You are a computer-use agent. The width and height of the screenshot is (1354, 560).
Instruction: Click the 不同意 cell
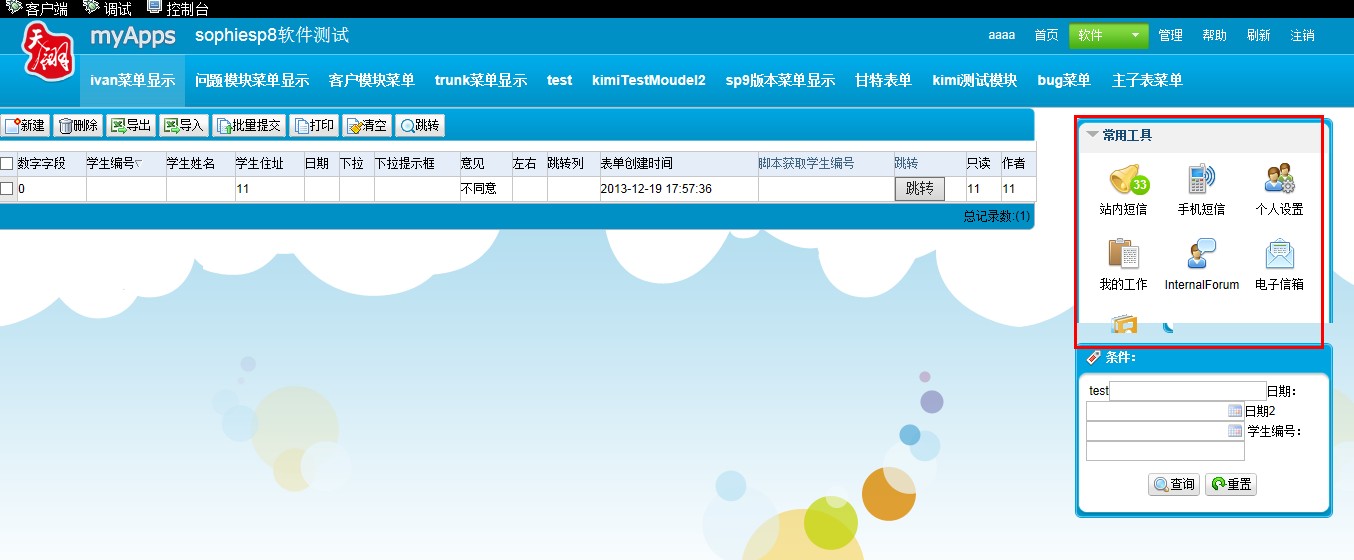pos(478,188)
